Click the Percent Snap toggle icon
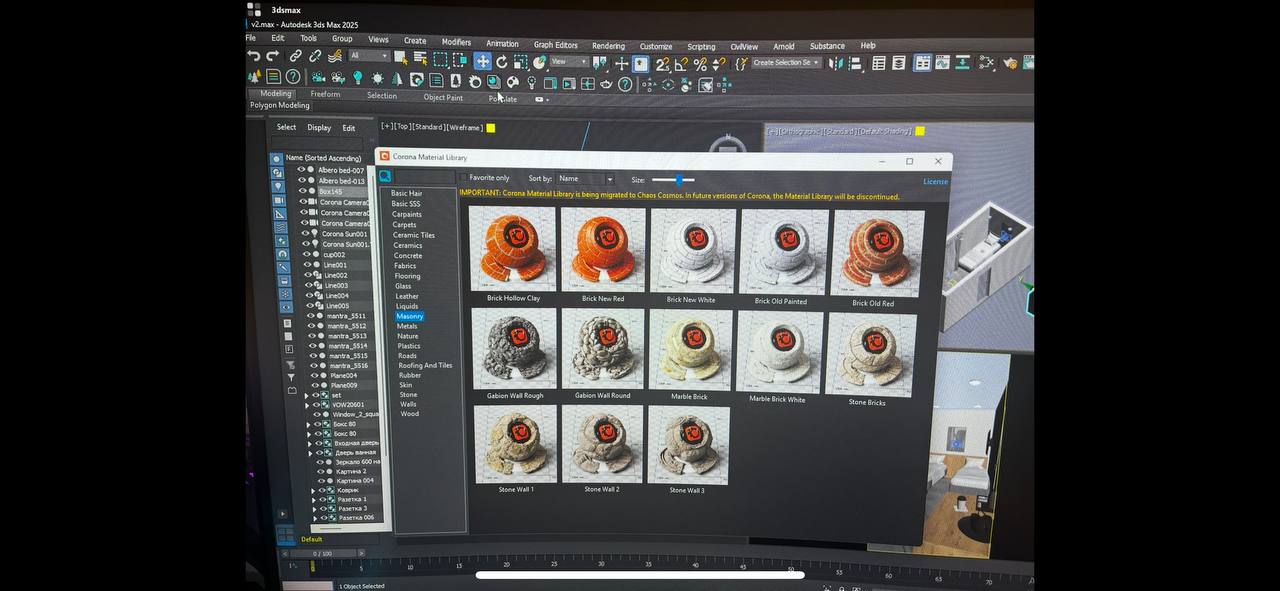This screenshot has height=591, width=1280. point(700,64)
